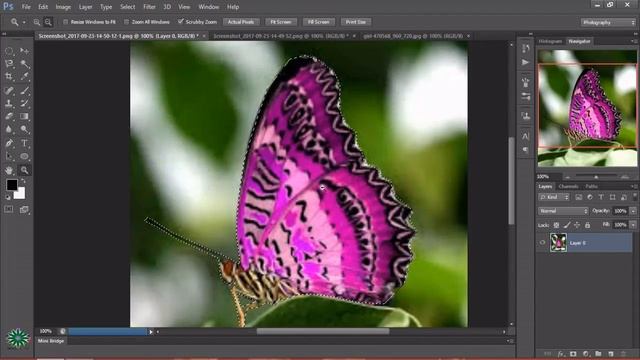Screen dimensions: 640x360
Task: Select the Healing Brush tool
Action: click(9, 91)
